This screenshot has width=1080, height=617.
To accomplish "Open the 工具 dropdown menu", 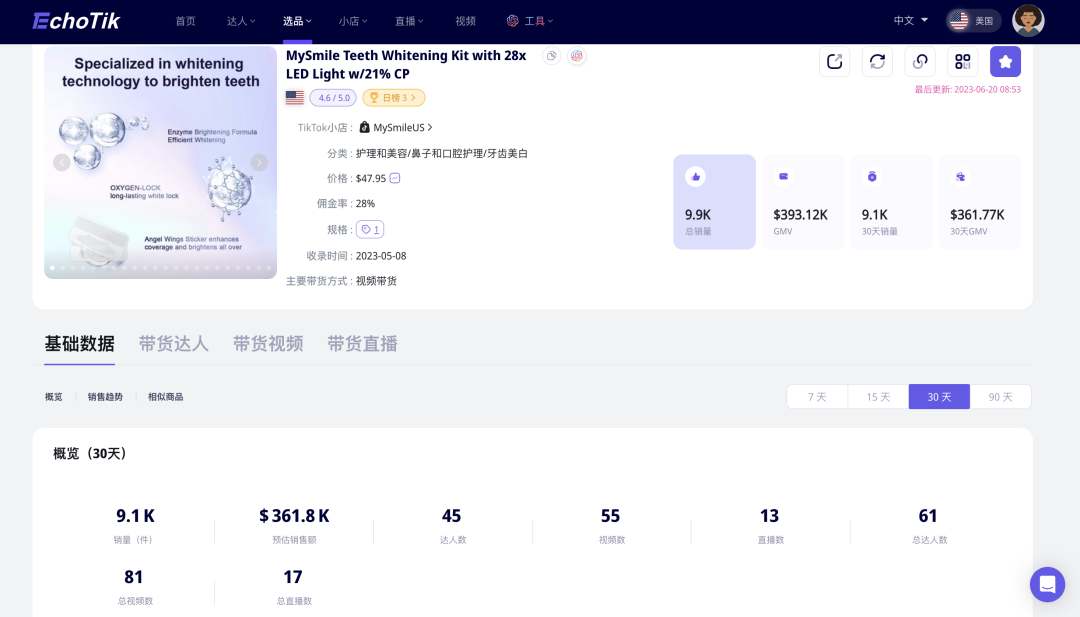I will tap(531, 20).
